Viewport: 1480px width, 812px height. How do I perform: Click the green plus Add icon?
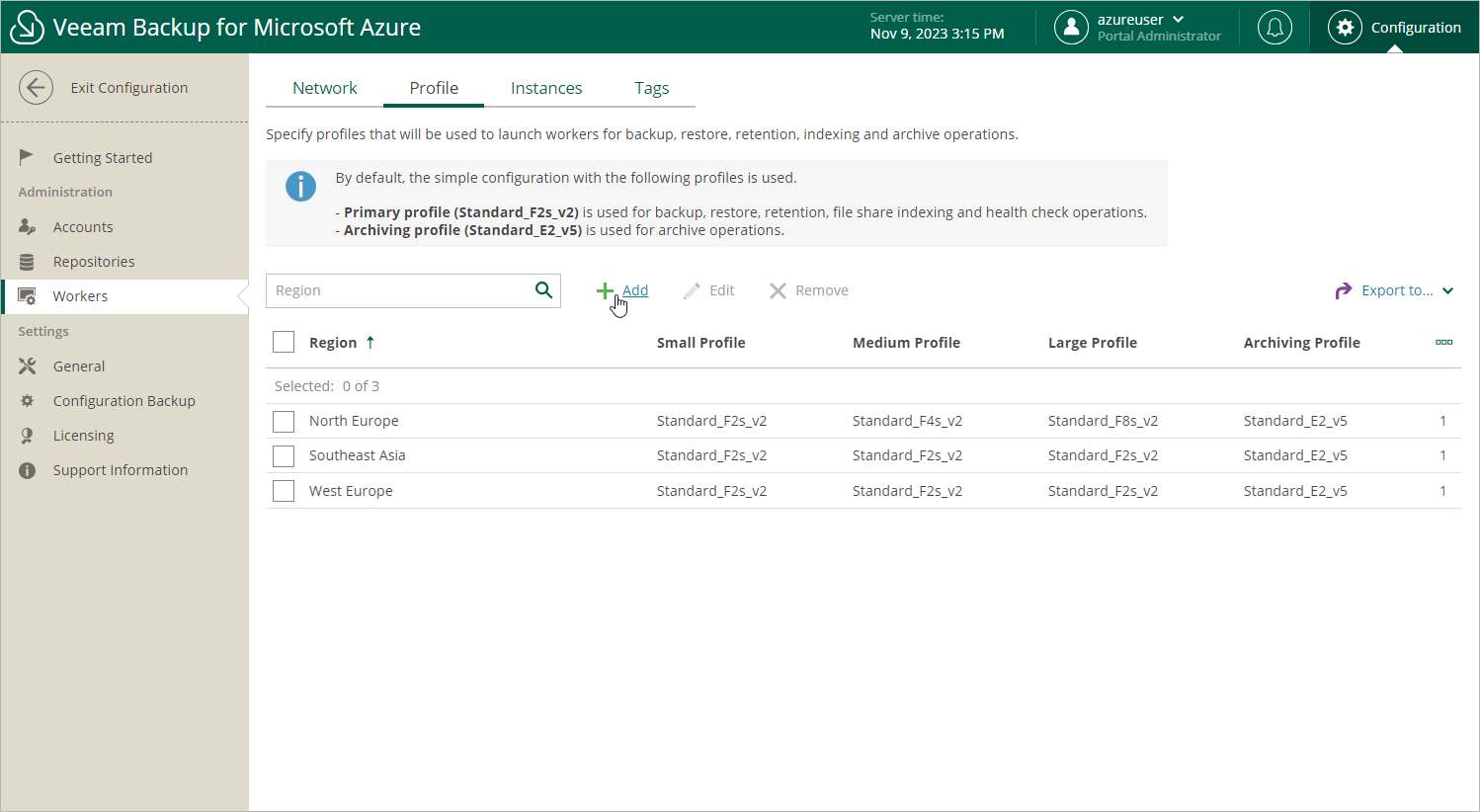pos(605,290)
